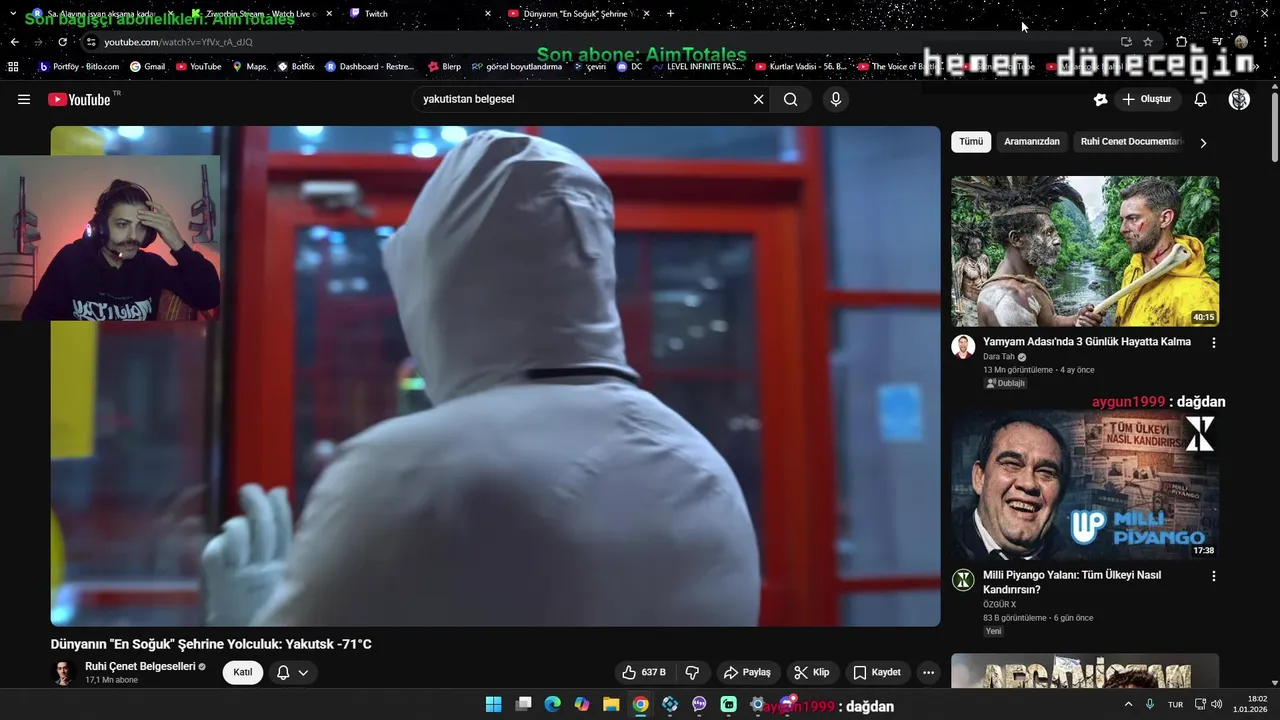Open the YouTube guide hamburger menu
Screen dimensions: 1280x720
pyautogui.click(x=24, y=99)
